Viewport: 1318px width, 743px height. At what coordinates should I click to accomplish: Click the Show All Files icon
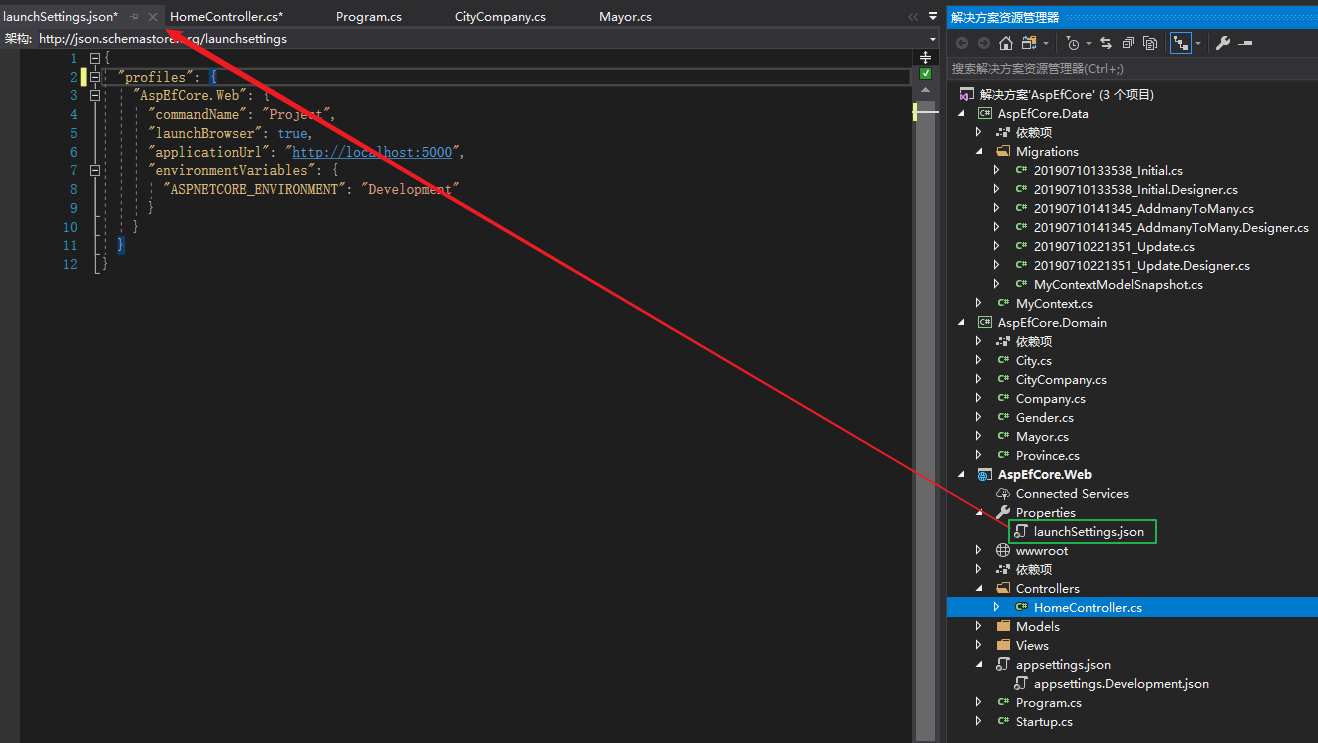tap(1150, 43)
